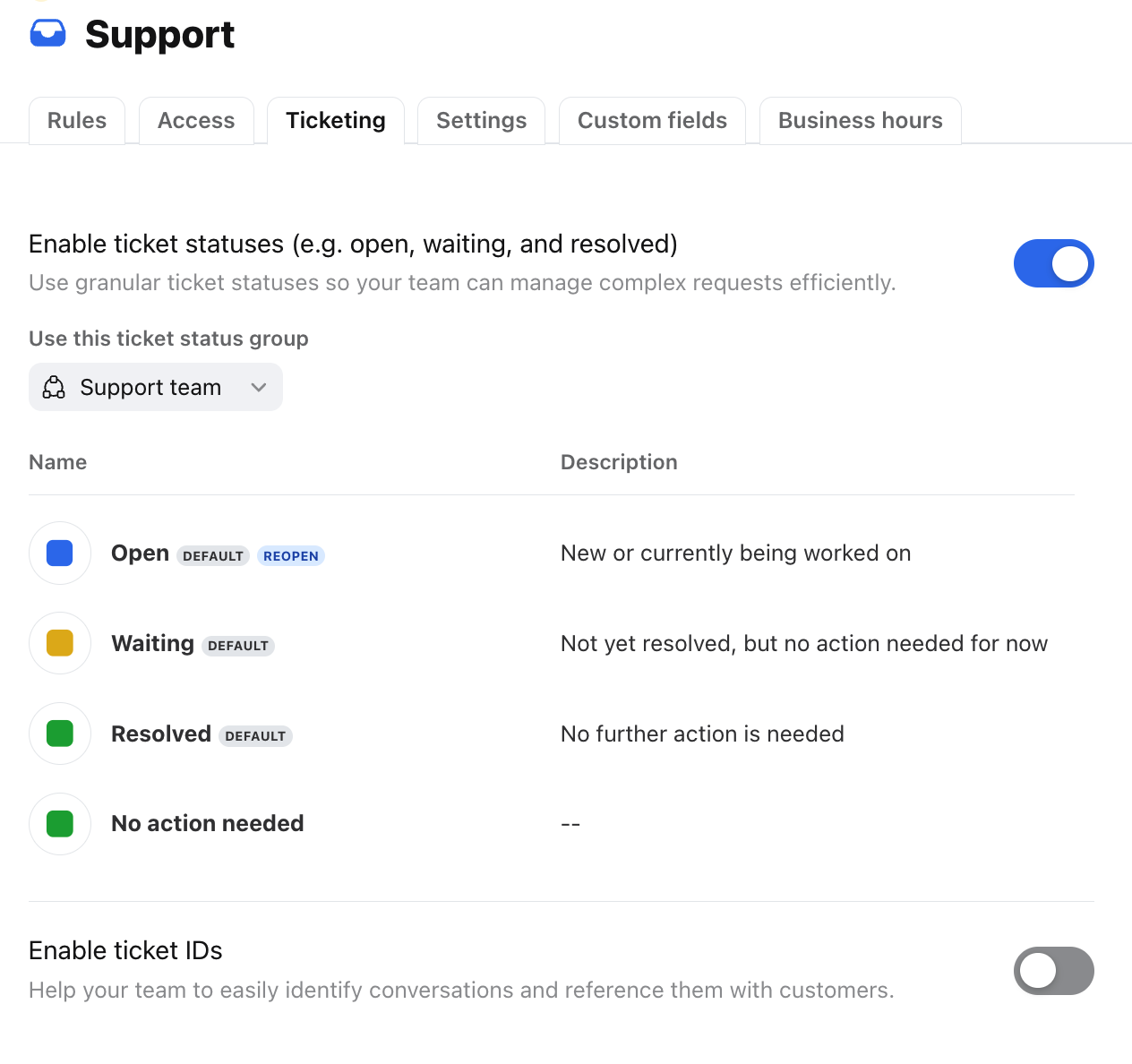Screen dimensions: 1132x1064
Task: Click the DEFAULT badge beside Resolved
Action: click(255, 736)
